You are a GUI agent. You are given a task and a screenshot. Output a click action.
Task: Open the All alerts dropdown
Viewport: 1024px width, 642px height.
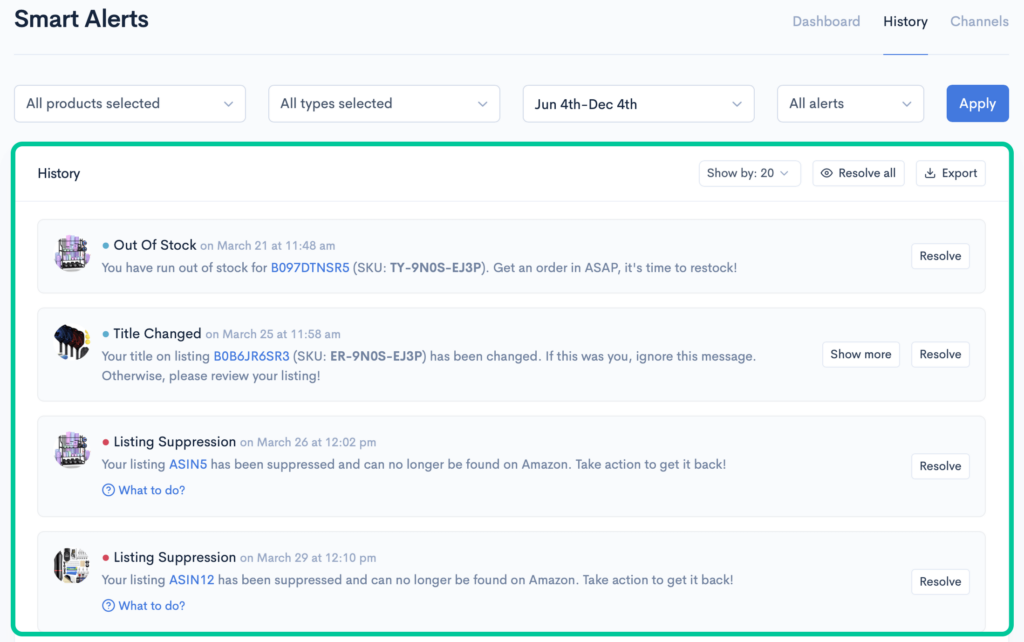(x=850, y=103)
